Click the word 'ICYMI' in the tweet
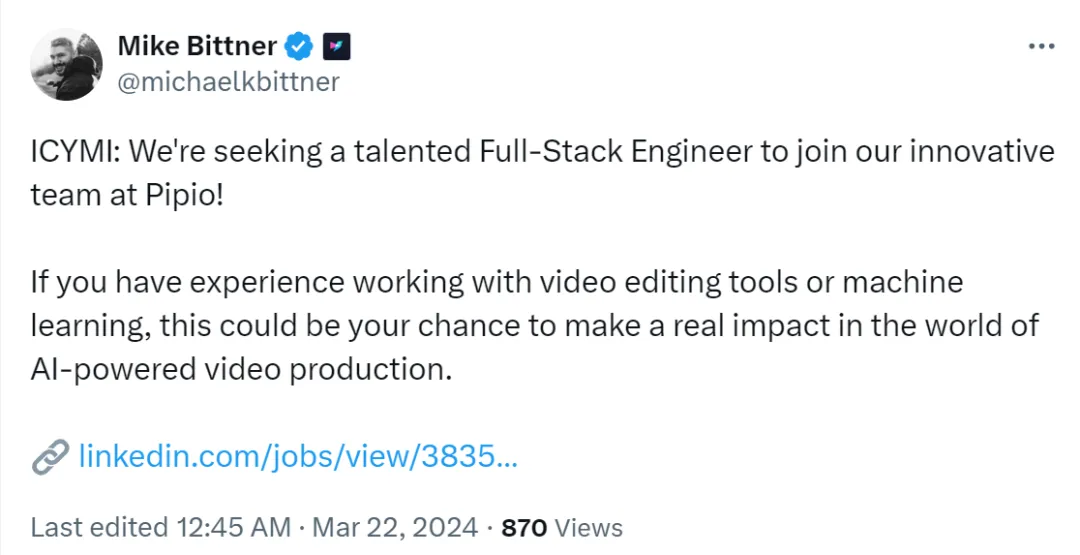The width and height of the screenshot is (1080, 555). [72, 152]
